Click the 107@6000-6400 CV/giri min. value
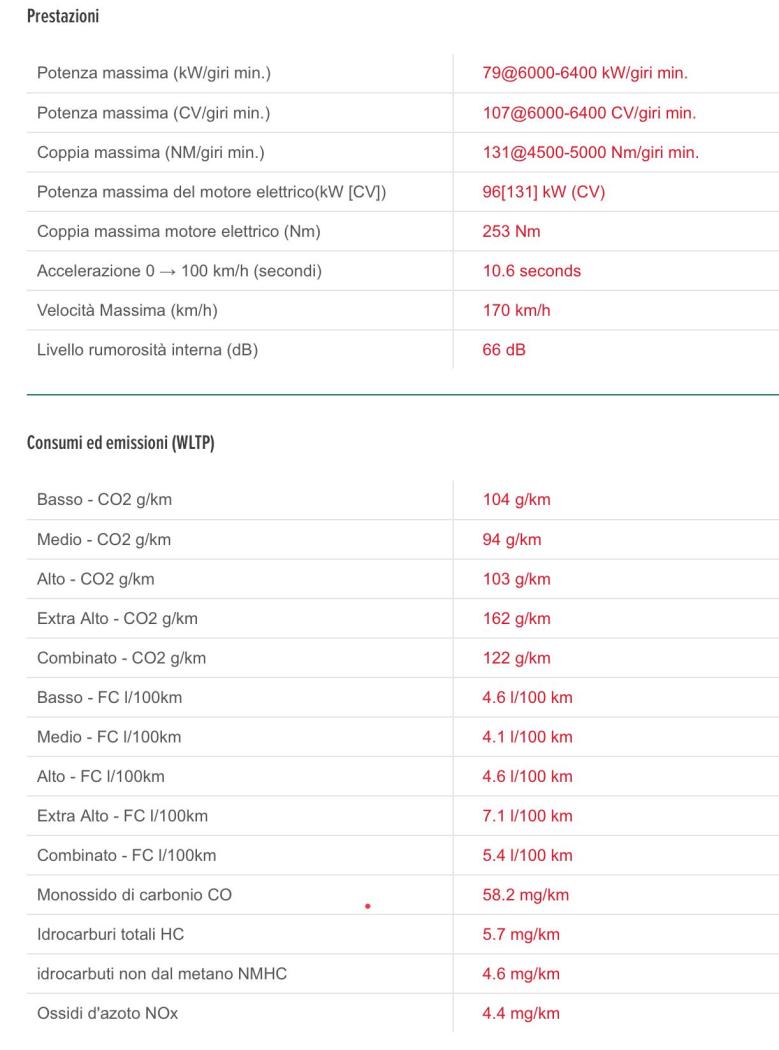Viewport: 779px width, 1050px height. tap(589, 113)
